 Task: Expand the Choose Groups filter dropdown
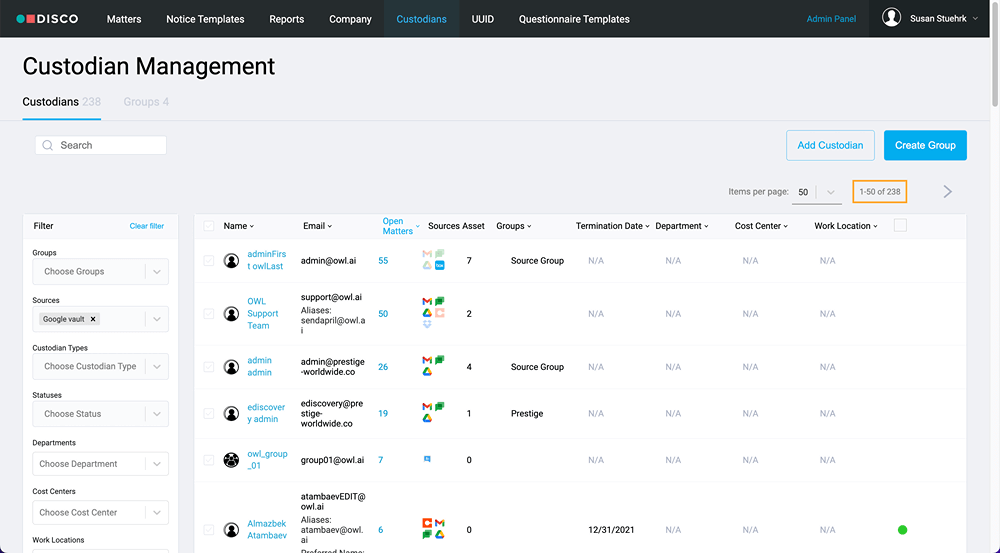[100, 271]
